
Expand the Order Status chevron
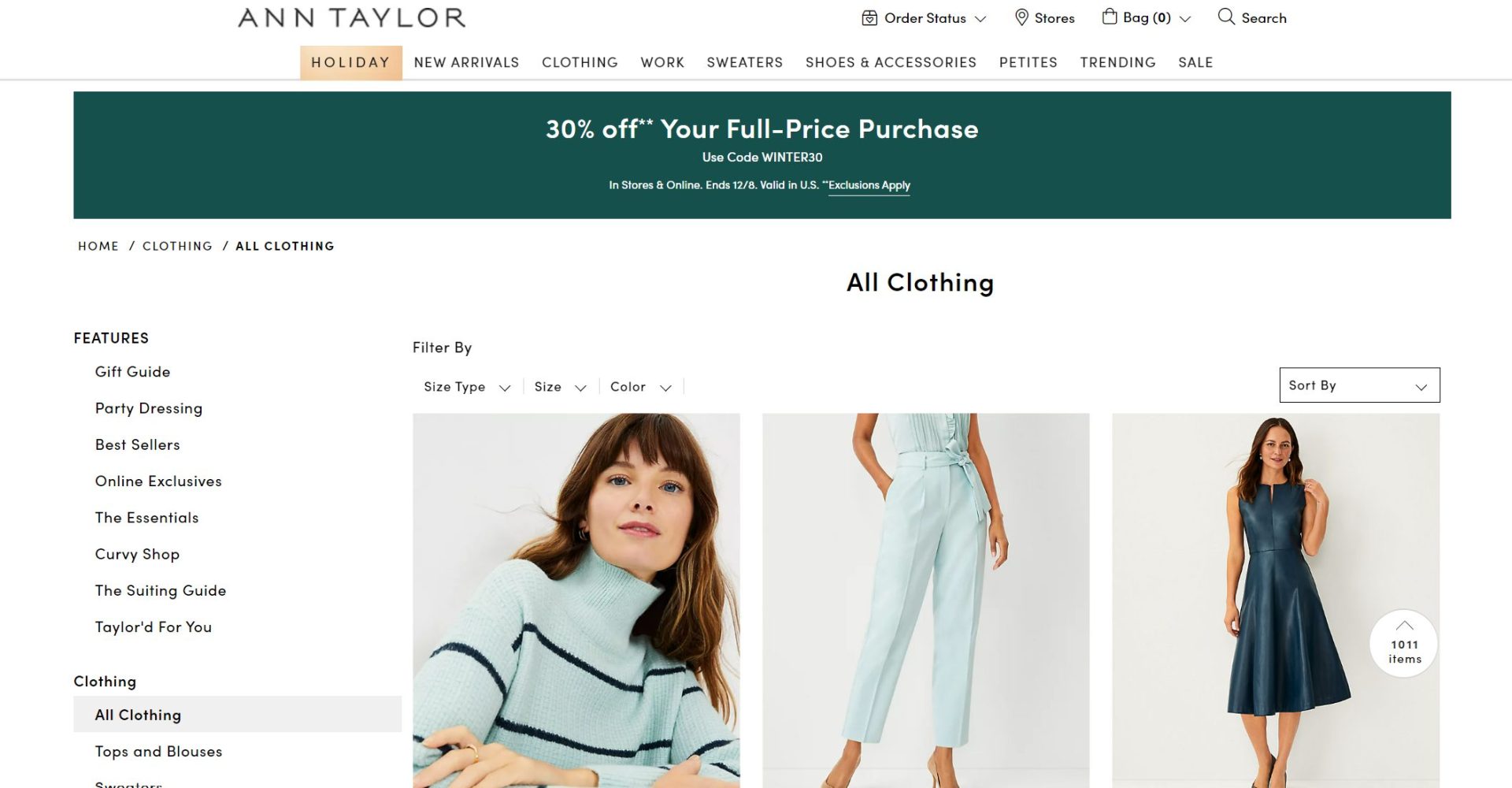[x=980, y=19]
